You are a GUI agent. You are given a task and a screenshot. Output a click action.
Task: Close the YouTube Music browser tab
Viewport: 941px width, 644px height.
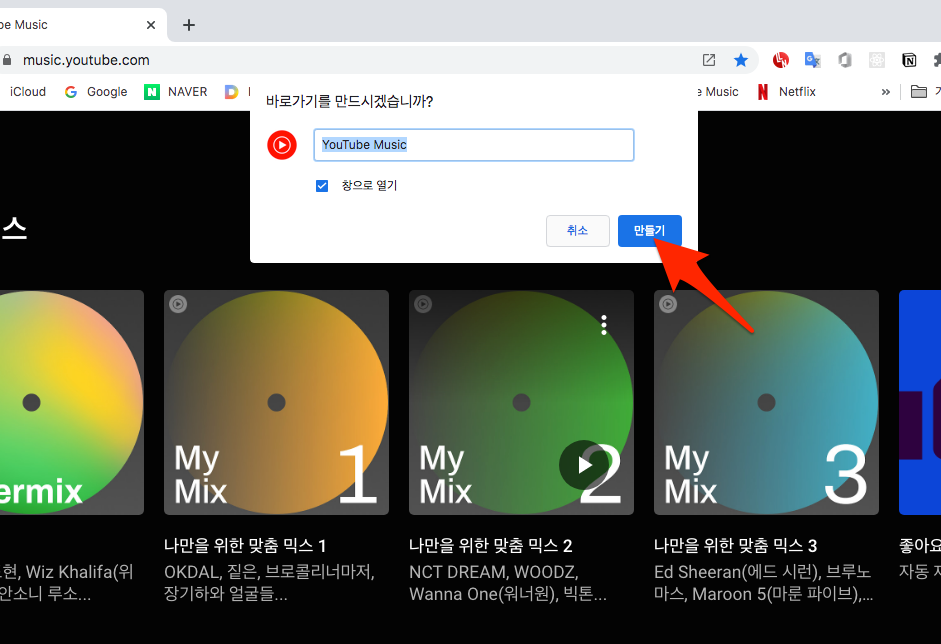coord(151,25)
